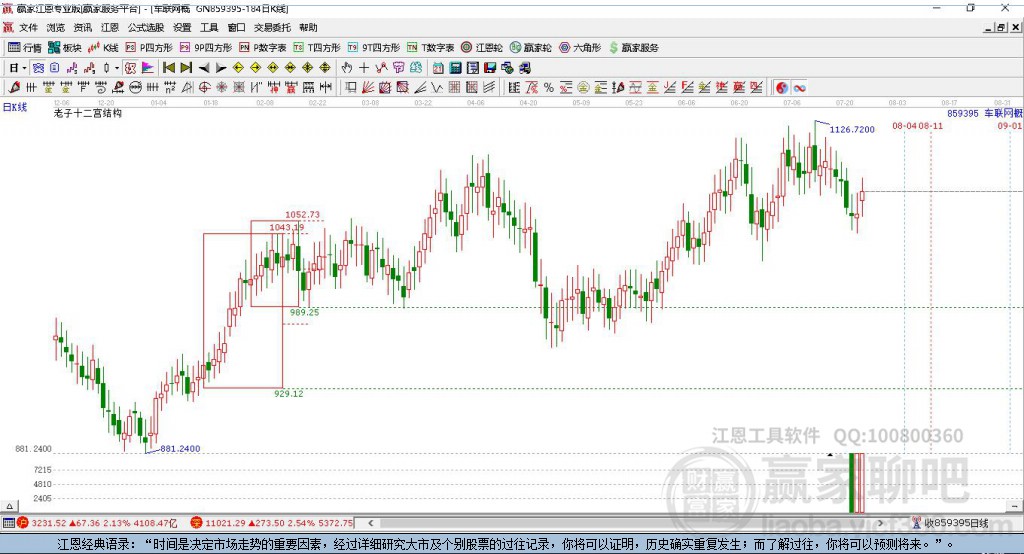The image size is (1024, 554).
Task: Click the 行情 quotes button
Action: pos(25,48)
